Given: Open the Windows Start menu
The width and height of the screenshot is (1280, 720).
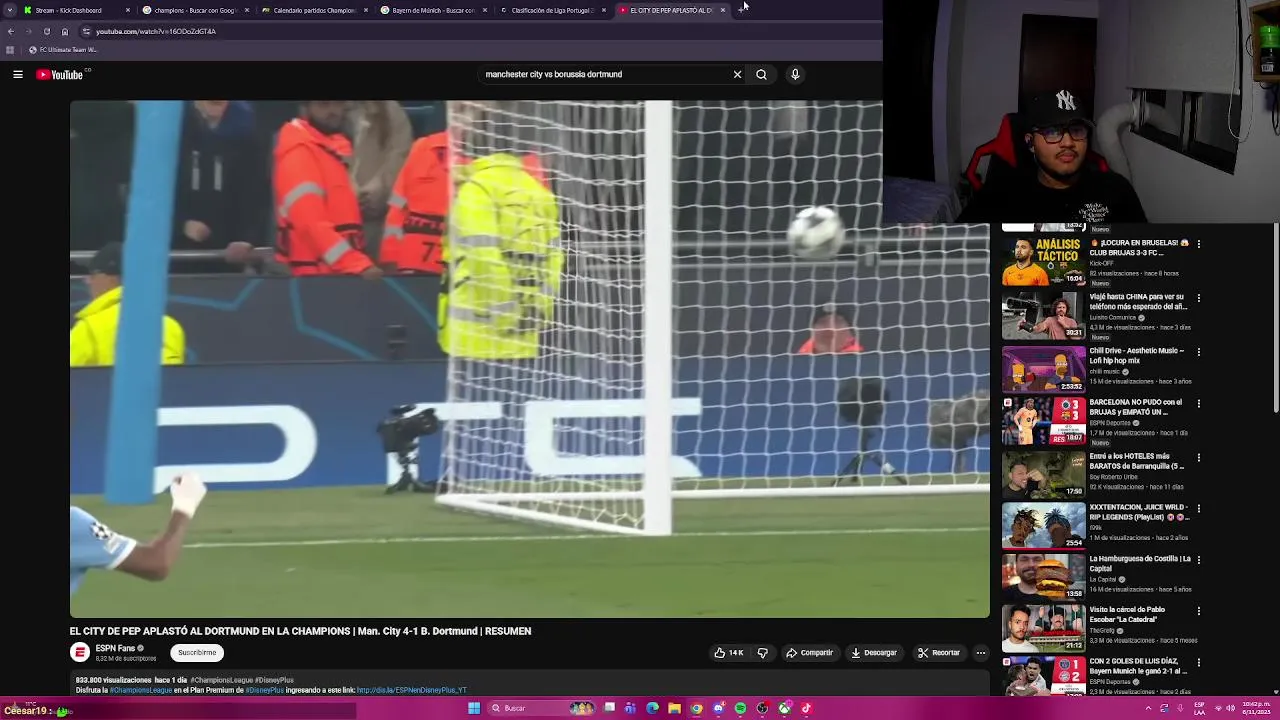Looking at the screenshot, I should [474, 708].
